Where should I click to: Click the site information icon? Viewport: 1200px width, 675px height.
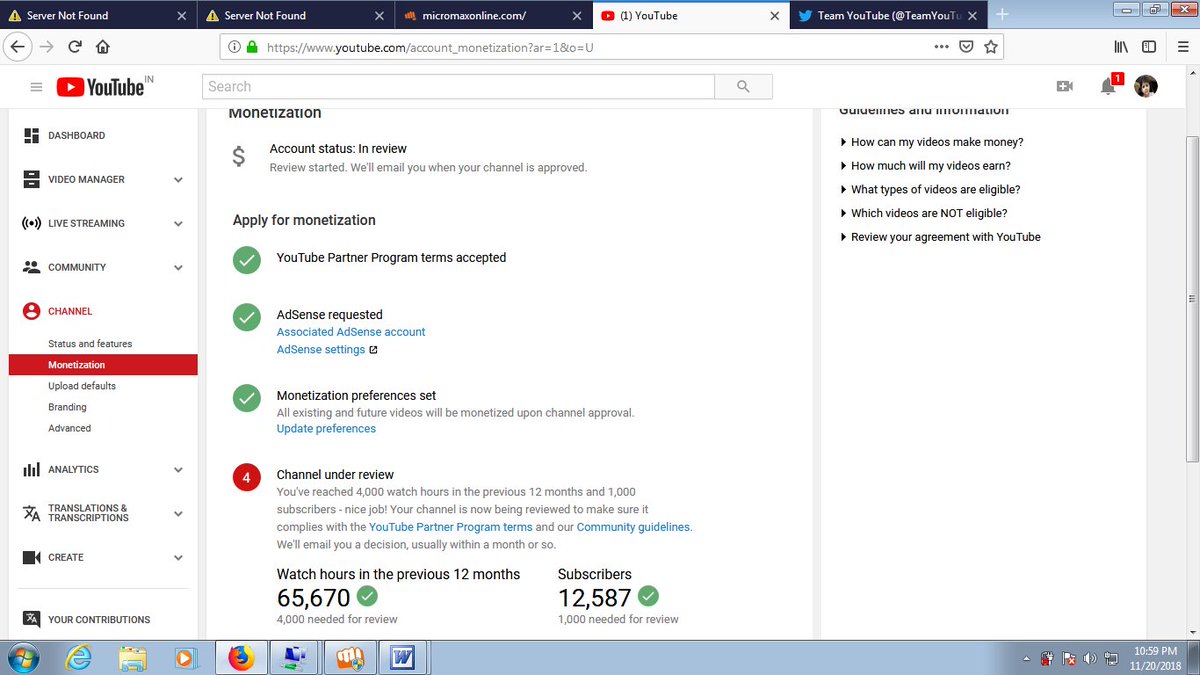click(234, 47)
